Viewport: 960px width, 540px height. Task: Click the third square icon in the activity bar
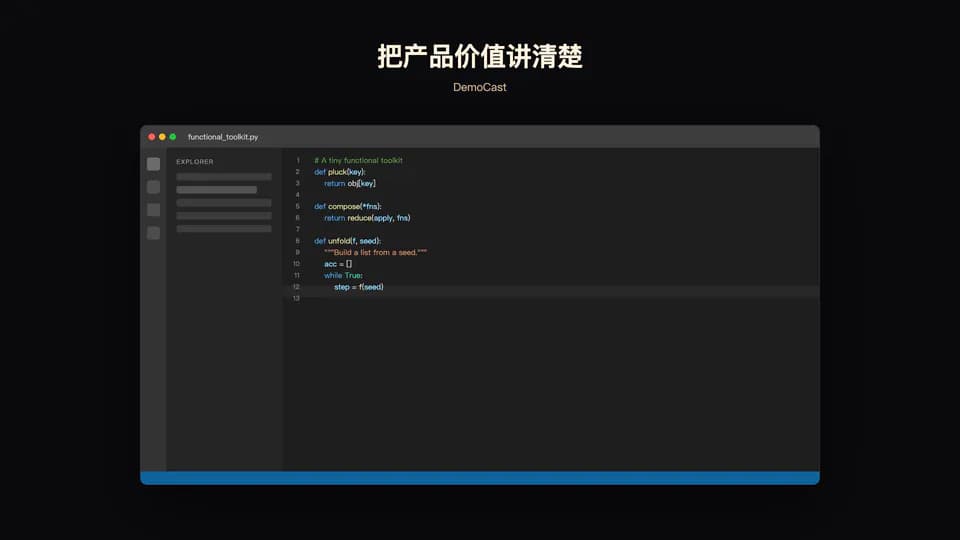154,210
